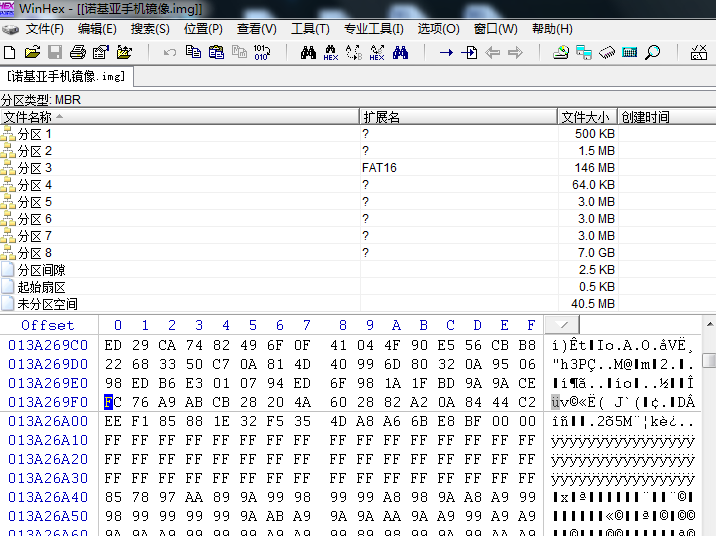Click the Undo arrow icon

(x=170, y=53)
